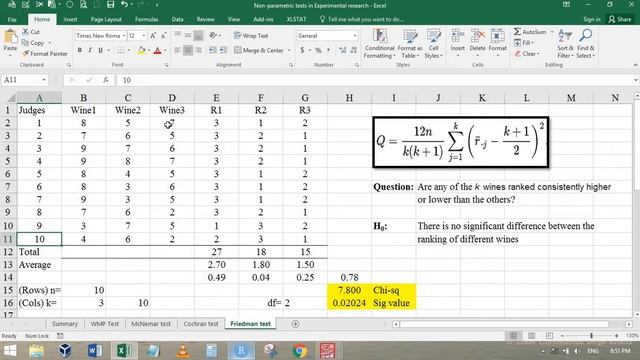Click Sign in link
Viewport: 640px width, 360px height.
coord(591,19)
